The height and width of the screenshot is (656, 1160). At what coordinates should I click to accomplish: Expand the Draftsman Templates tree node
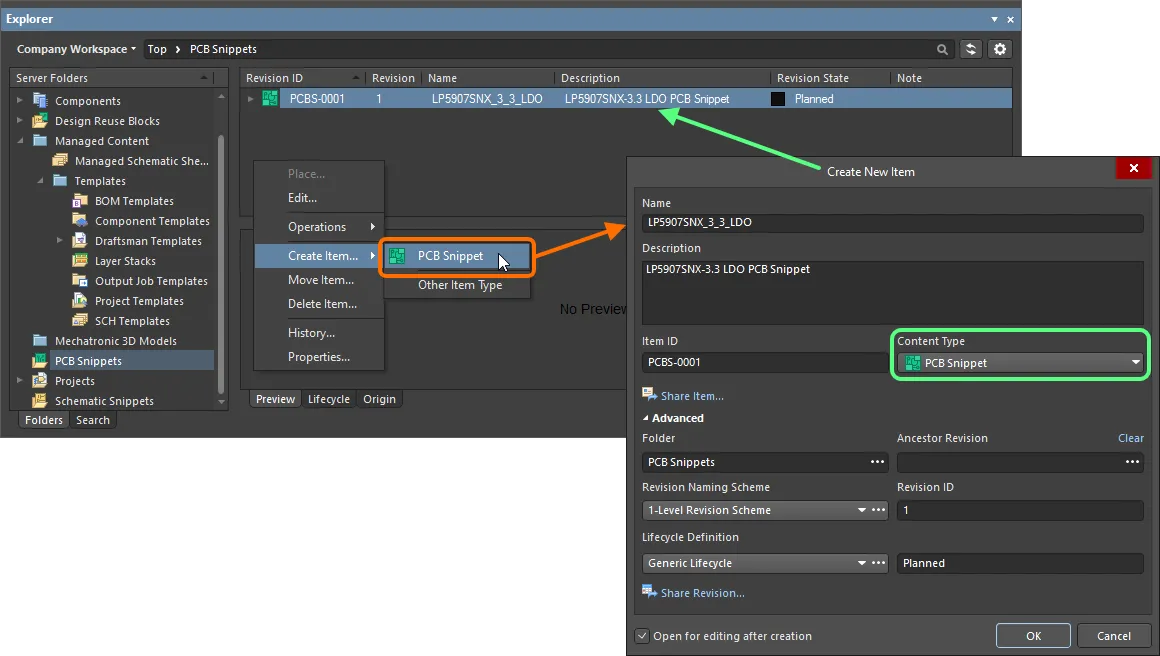(60, 240)
